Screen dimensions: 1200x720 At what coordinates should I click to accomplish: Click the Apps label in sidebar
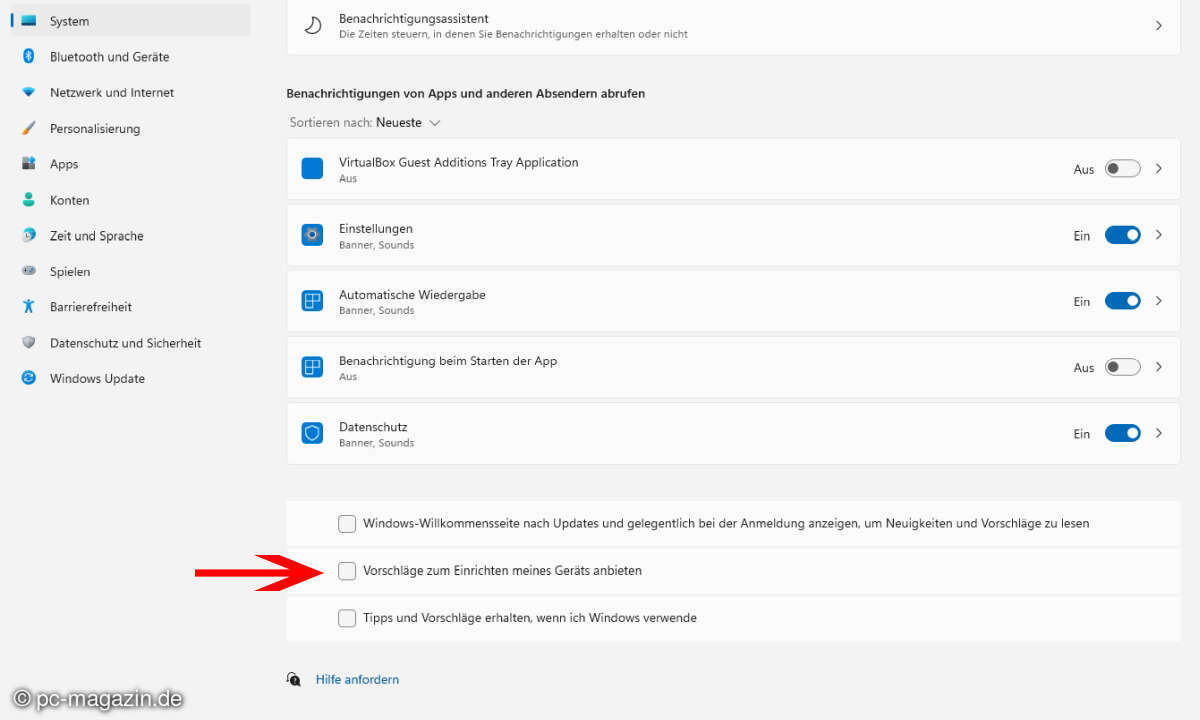[64, 164]
